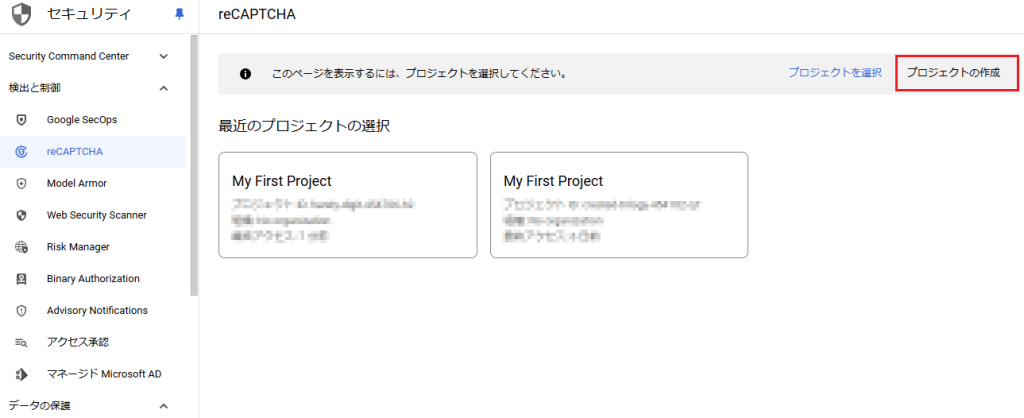Click the Model Armor icon
The width and height of the screenshot is (1024, 418).
21,183
